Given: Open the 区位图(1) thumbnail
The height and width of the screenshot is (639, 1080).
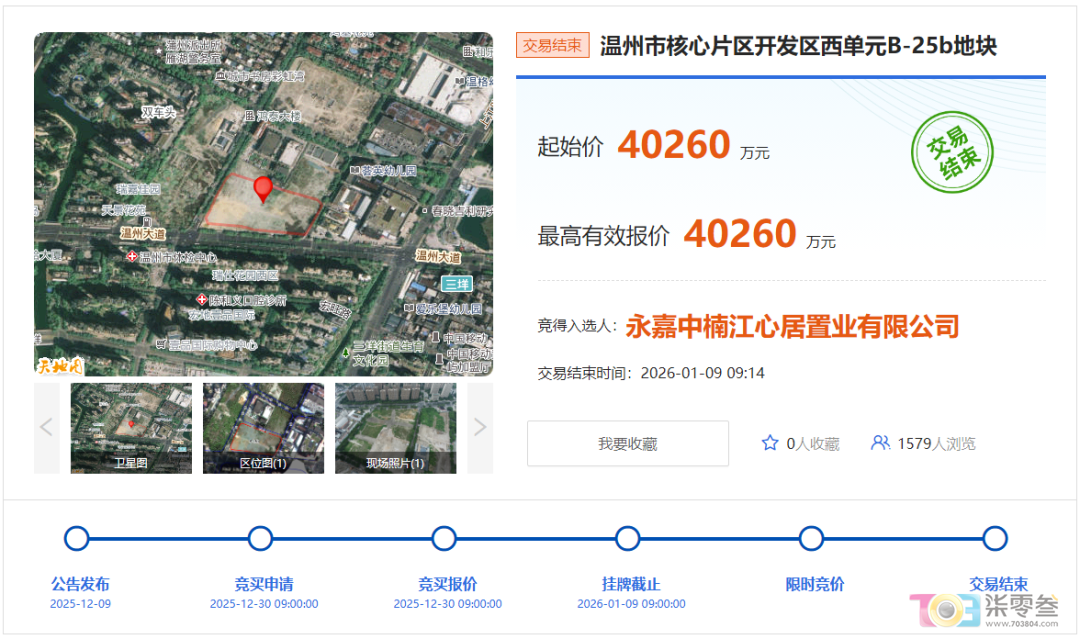Looking at the screenshot, I should coord(263,428).
